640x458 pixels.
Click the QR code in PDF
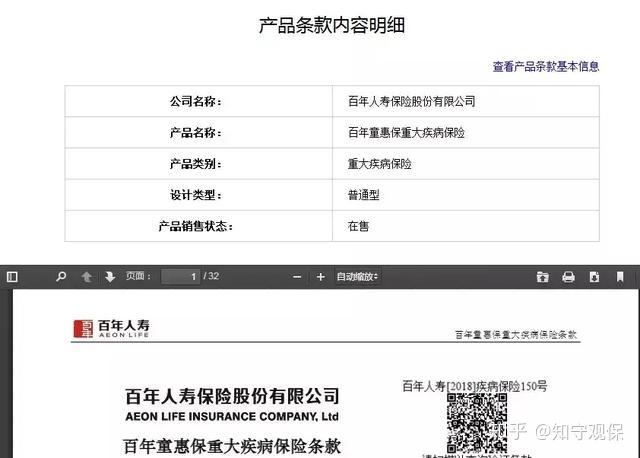point(477,422)
